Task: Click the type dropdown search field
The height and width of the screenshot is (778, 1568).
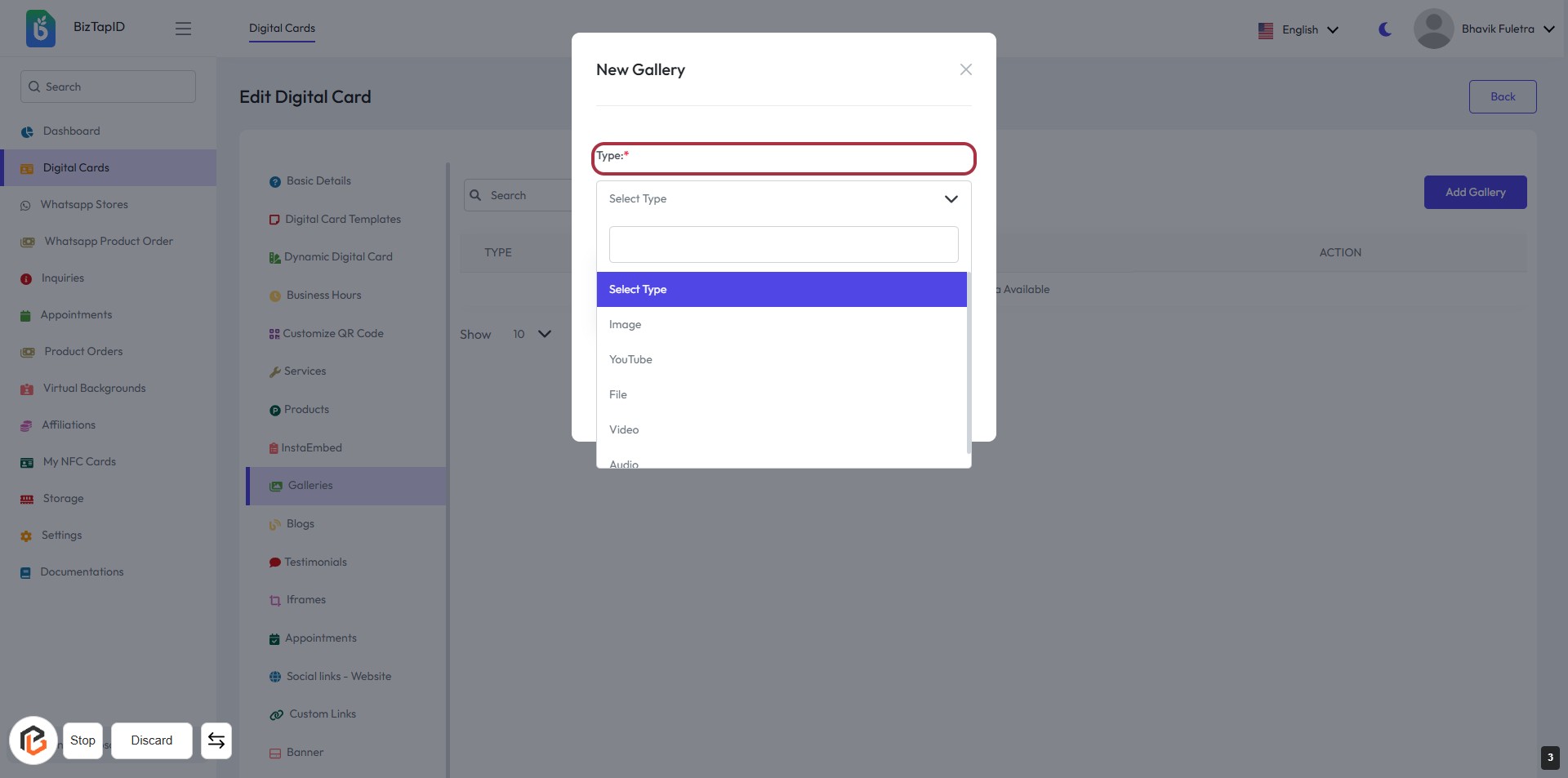Action: tap(783, 245)
